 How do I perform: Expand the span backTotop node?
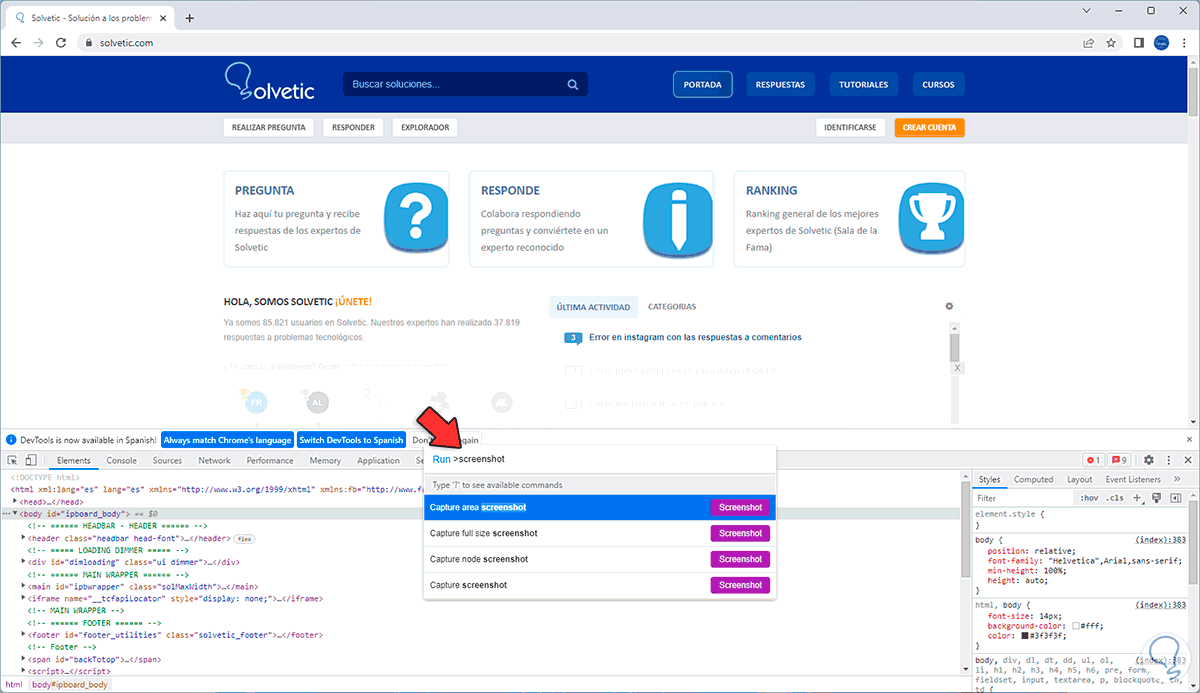25,659
